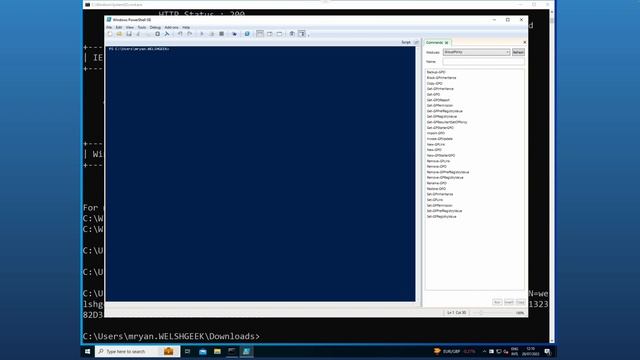Image resolution: width=640 pixels, height=360 pixels.
Task: Show hidden system tray icons chevron
Action: 484,351
